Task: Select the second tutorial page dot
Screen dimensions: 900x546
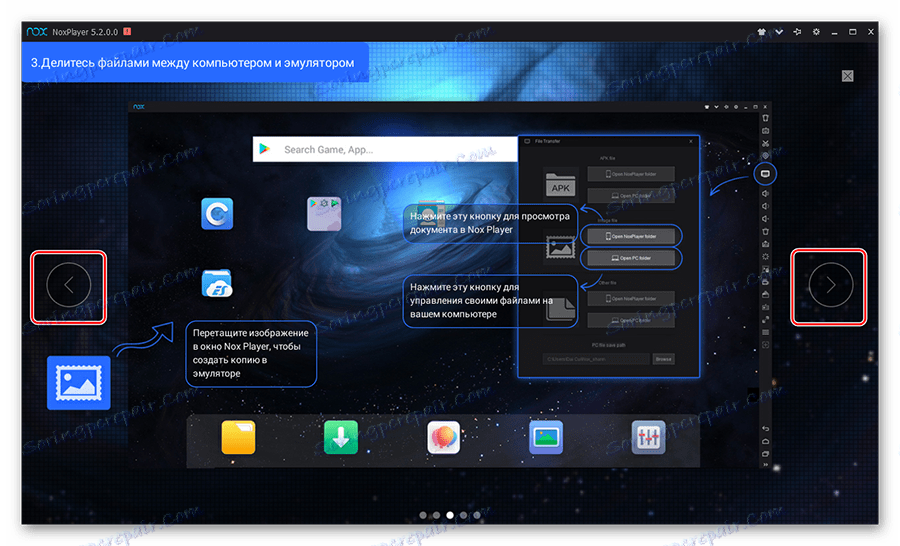Action: 436,515
